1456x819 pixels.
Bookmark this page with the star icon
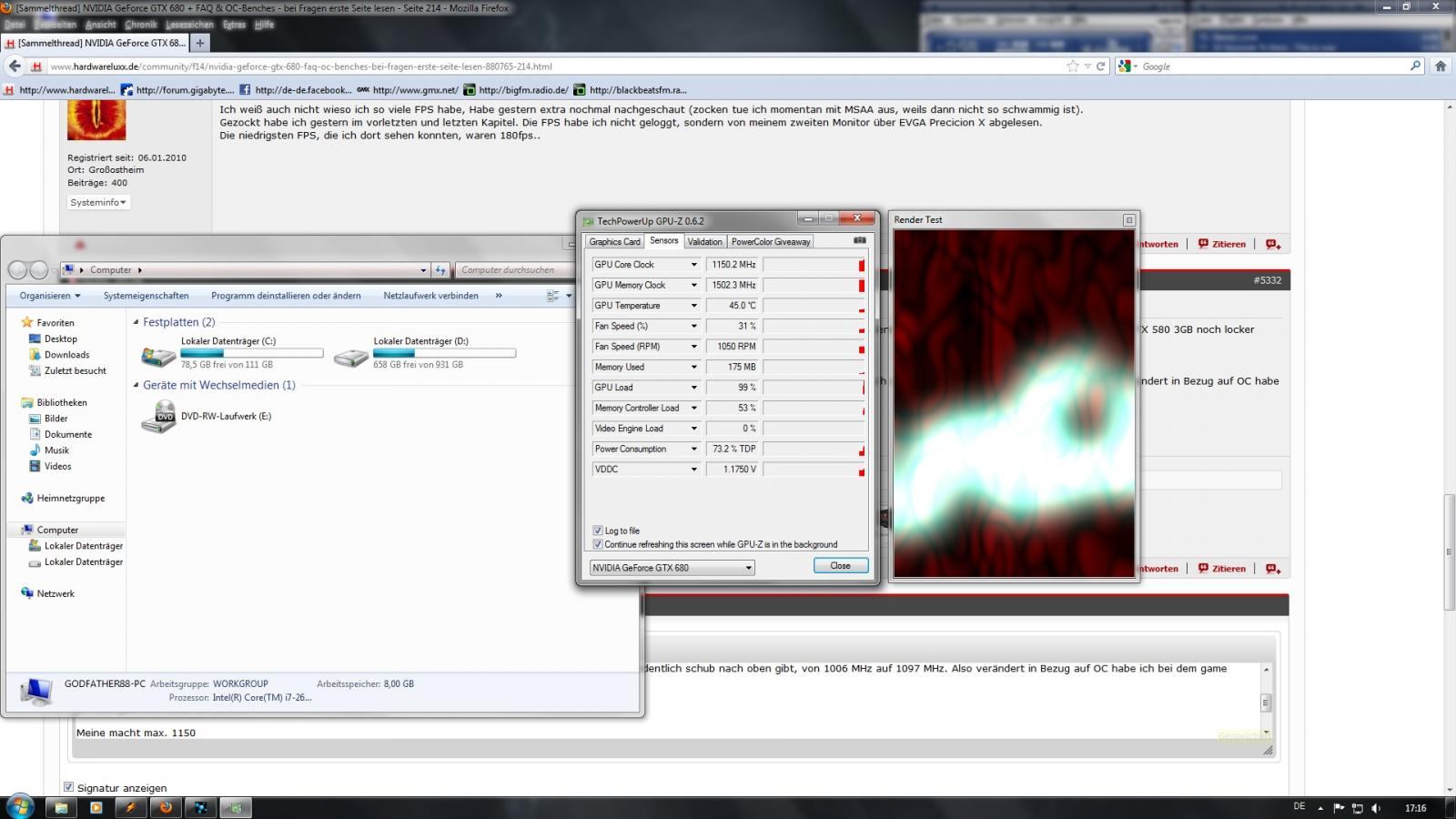[x=1073, y=66]
